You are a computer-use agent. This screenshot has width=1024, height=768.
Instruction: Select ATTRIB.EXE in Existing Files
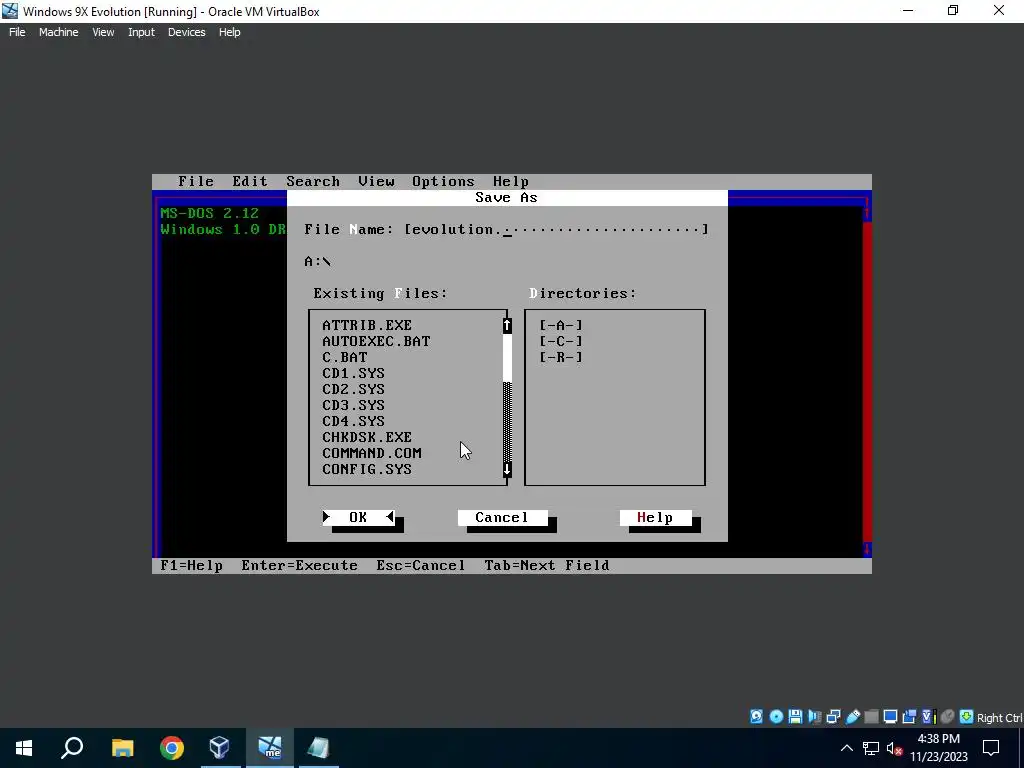pyautogui.click(x=367, y=325)
